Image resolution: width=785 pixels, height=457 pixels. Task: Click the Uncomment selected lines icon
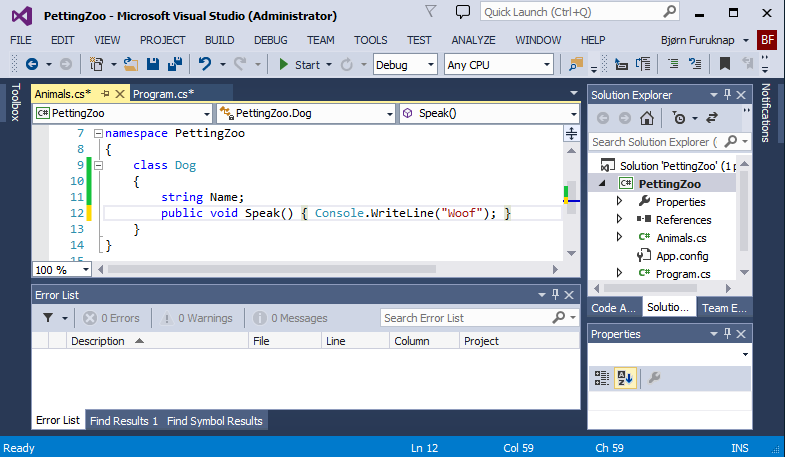point(695,64)
